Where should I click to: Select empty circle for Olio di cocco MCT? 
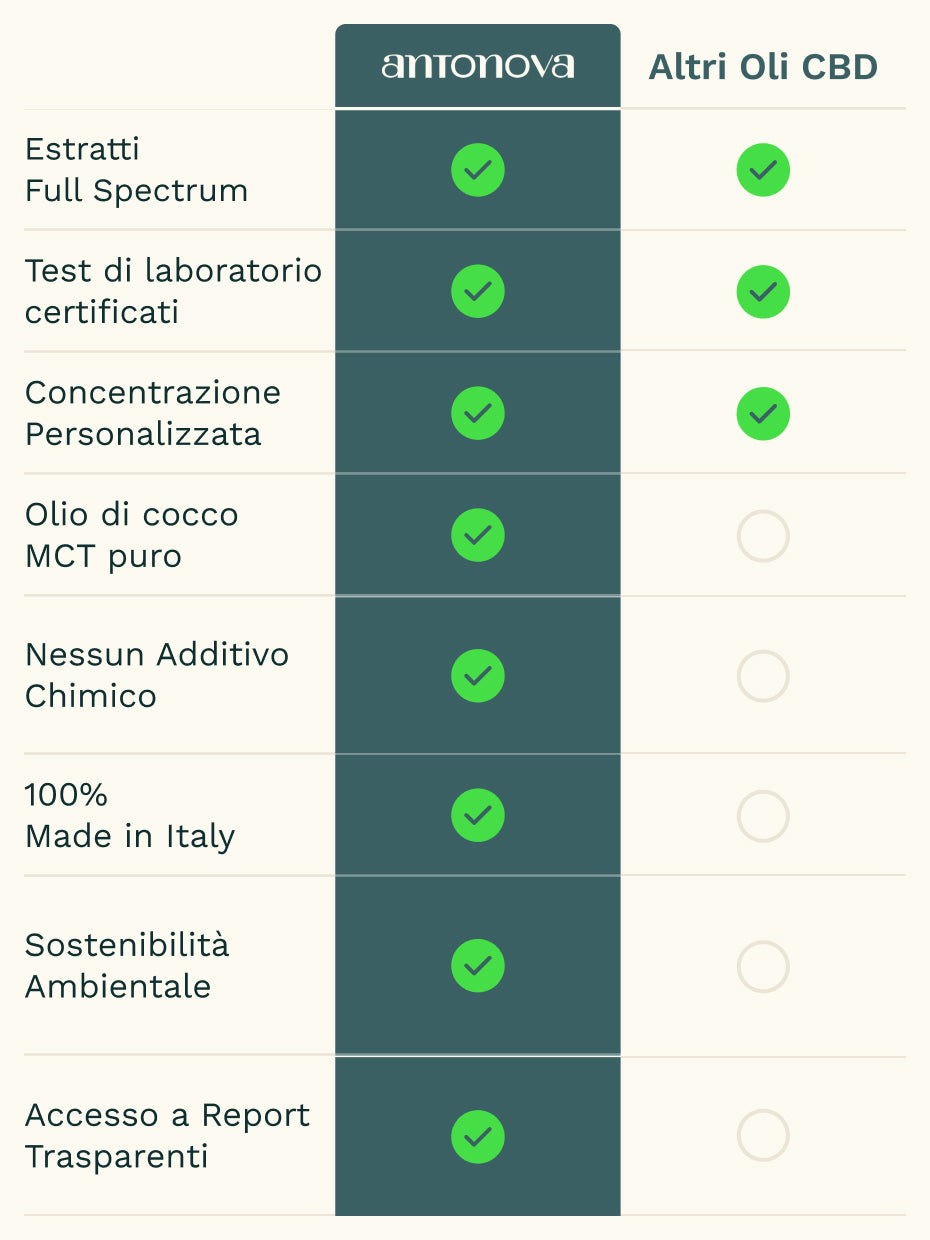point(763,536)
